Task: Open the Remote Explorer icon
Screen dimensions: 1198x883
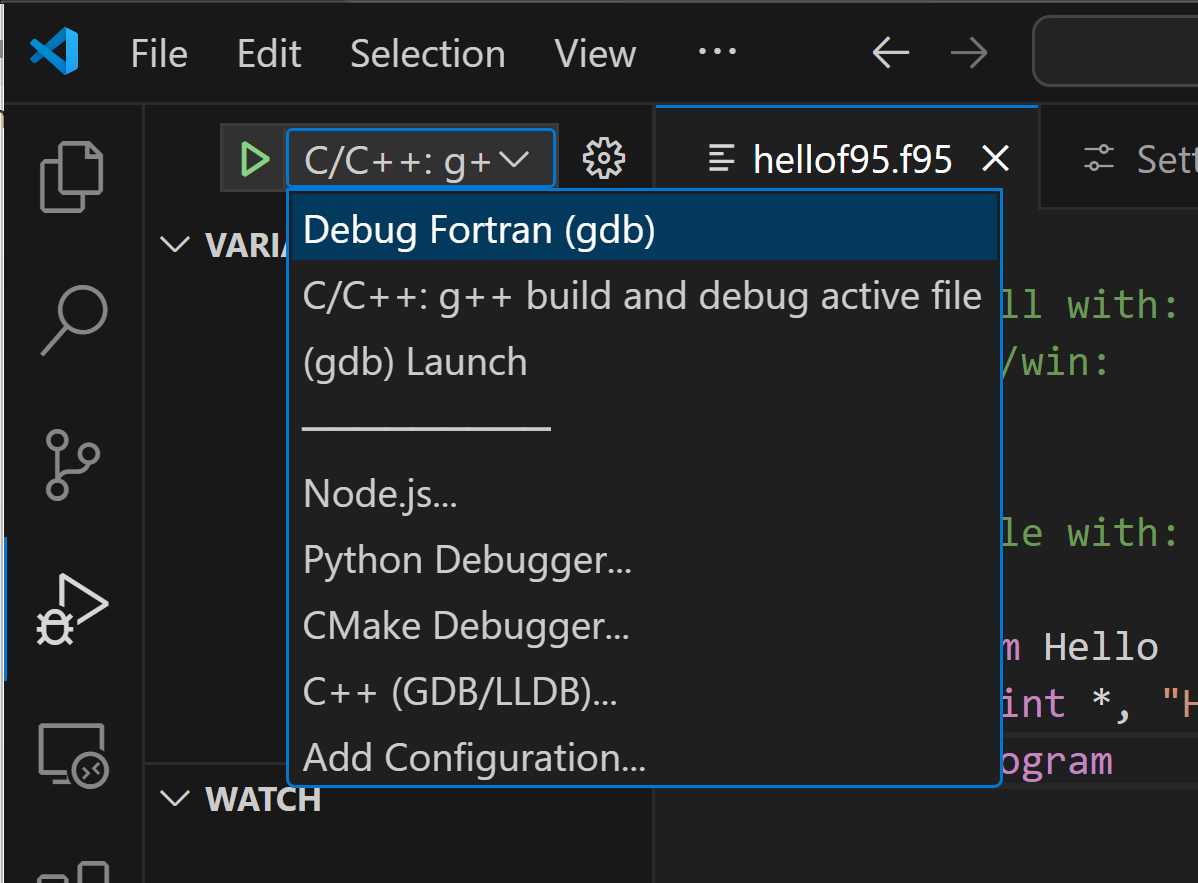Action: click(72, 753)
